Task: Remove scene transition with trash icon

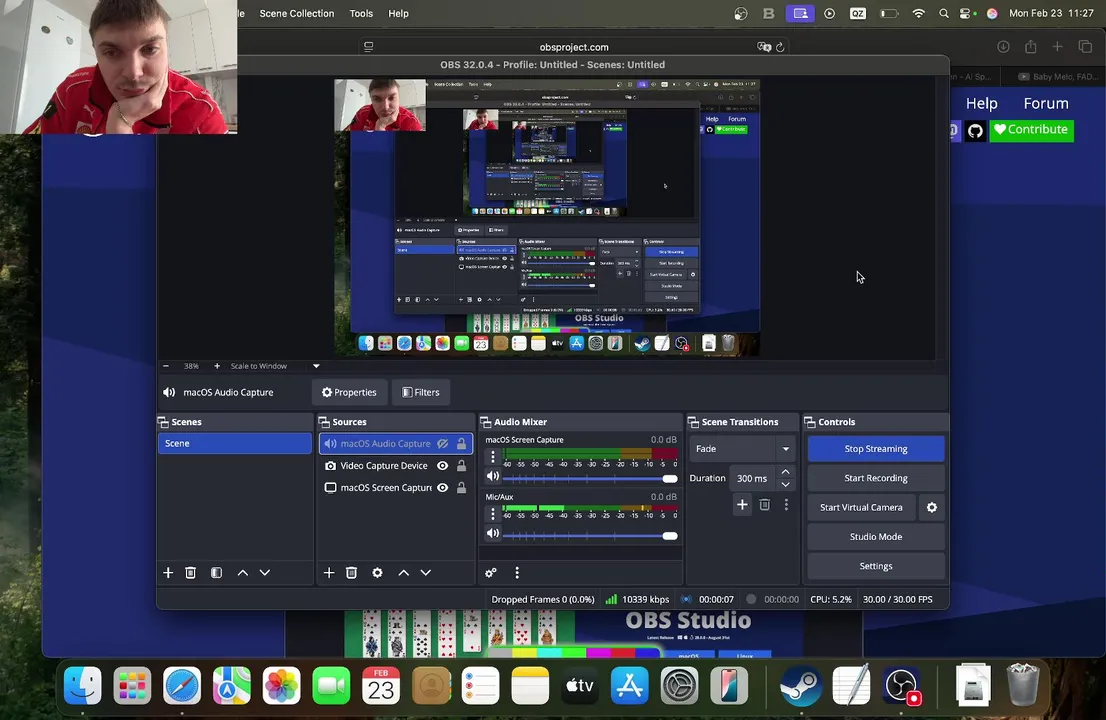Action: pyautogui.click(x=765, y=505)
